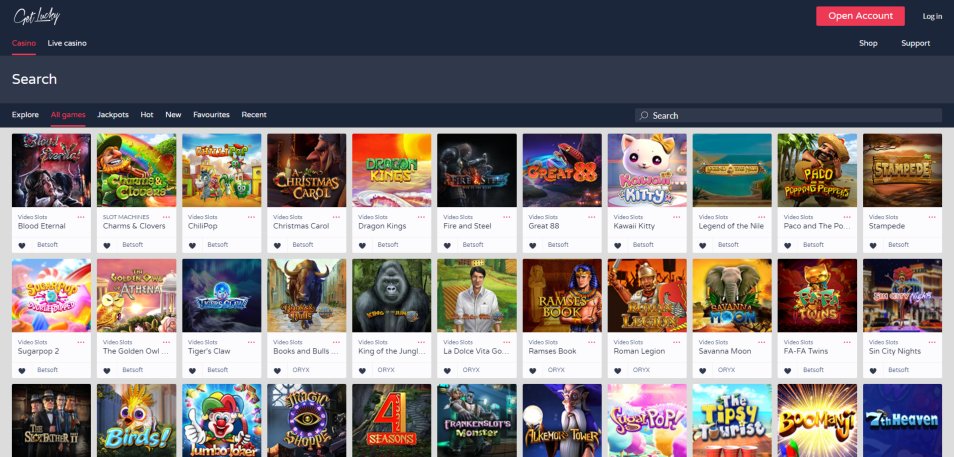Screen dimensions: 954x457
Task: Toggle the Stampede favourite heart
Action: click(874, 245)
